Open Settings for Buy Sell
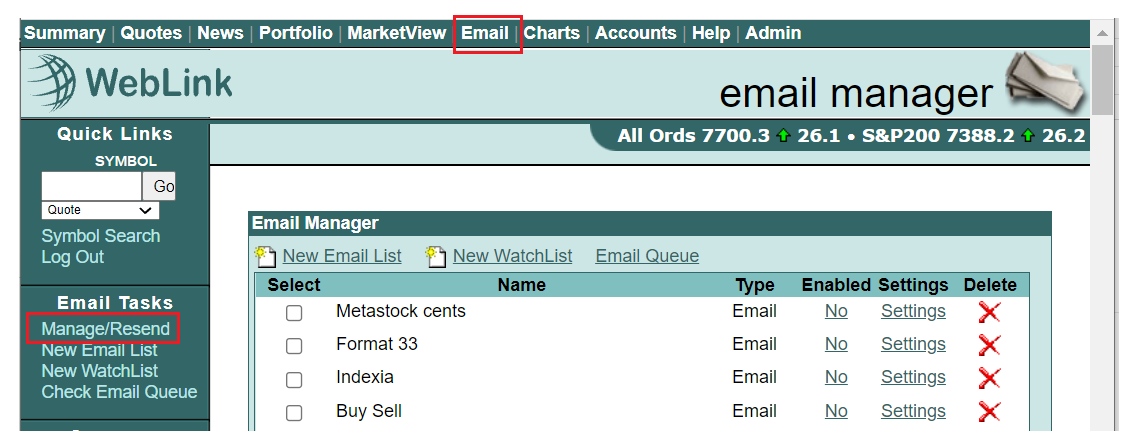This screenshot has width=1144, height=444. 913,411
